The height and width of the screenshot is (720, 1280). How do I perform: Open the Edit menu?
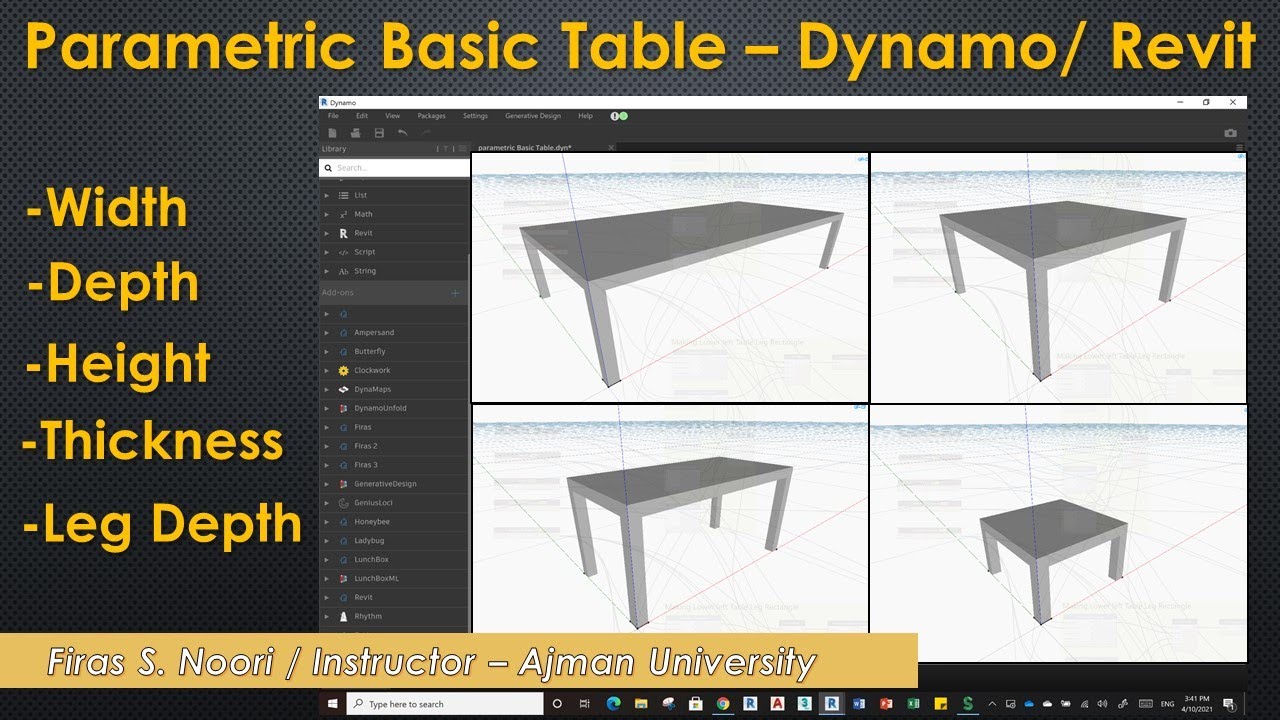[x=362, y=116]
